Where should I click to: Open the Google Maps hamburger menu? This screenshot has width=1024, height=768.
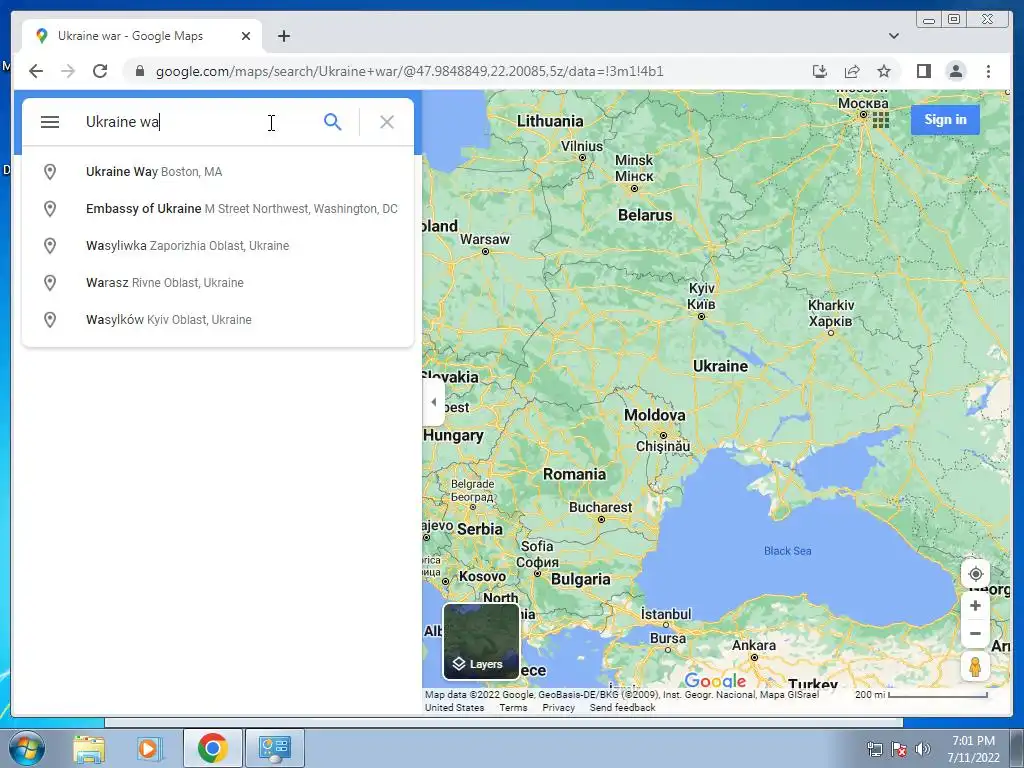pyautogui.click(x=50, y=122)
